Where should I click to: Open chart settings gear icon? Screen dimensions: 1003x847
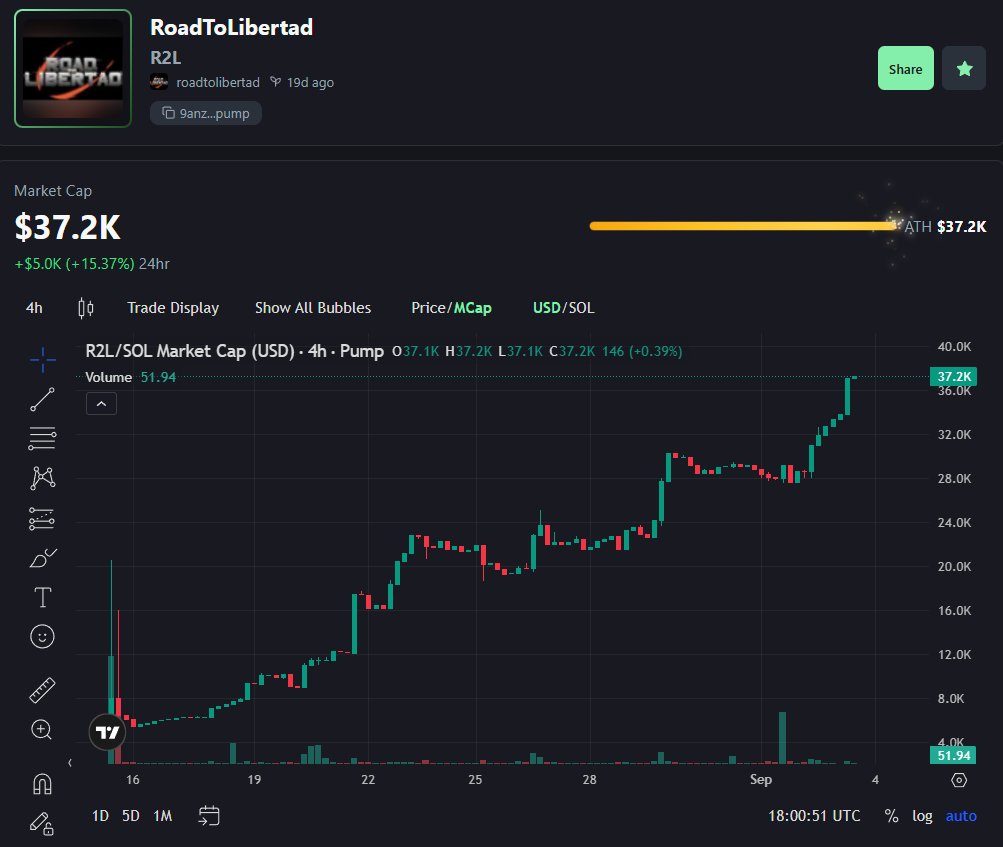(959, 780)
